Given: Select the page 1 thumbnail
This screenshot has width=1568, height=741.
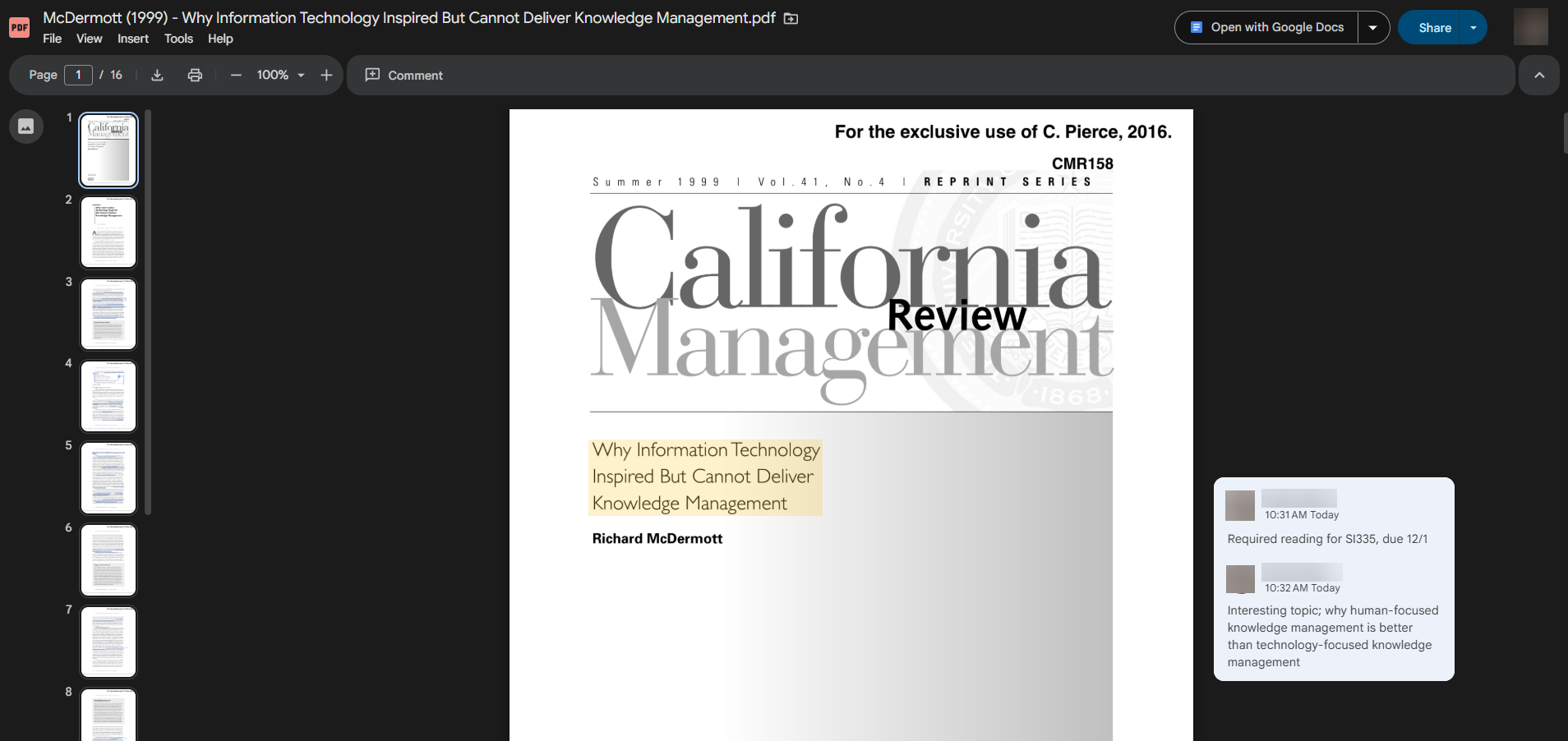Looking at the screenshot, I should pyautogui.click(x=108, y=150).
